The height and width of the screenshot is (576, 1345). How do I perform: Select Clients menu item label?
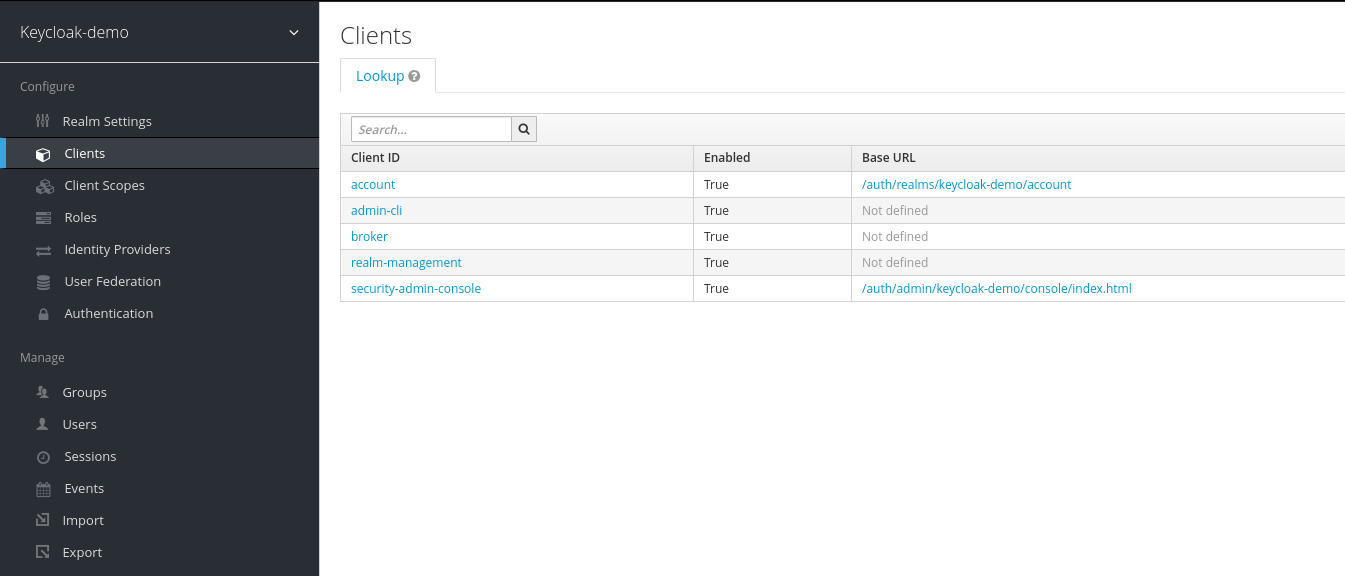(84, 153)
